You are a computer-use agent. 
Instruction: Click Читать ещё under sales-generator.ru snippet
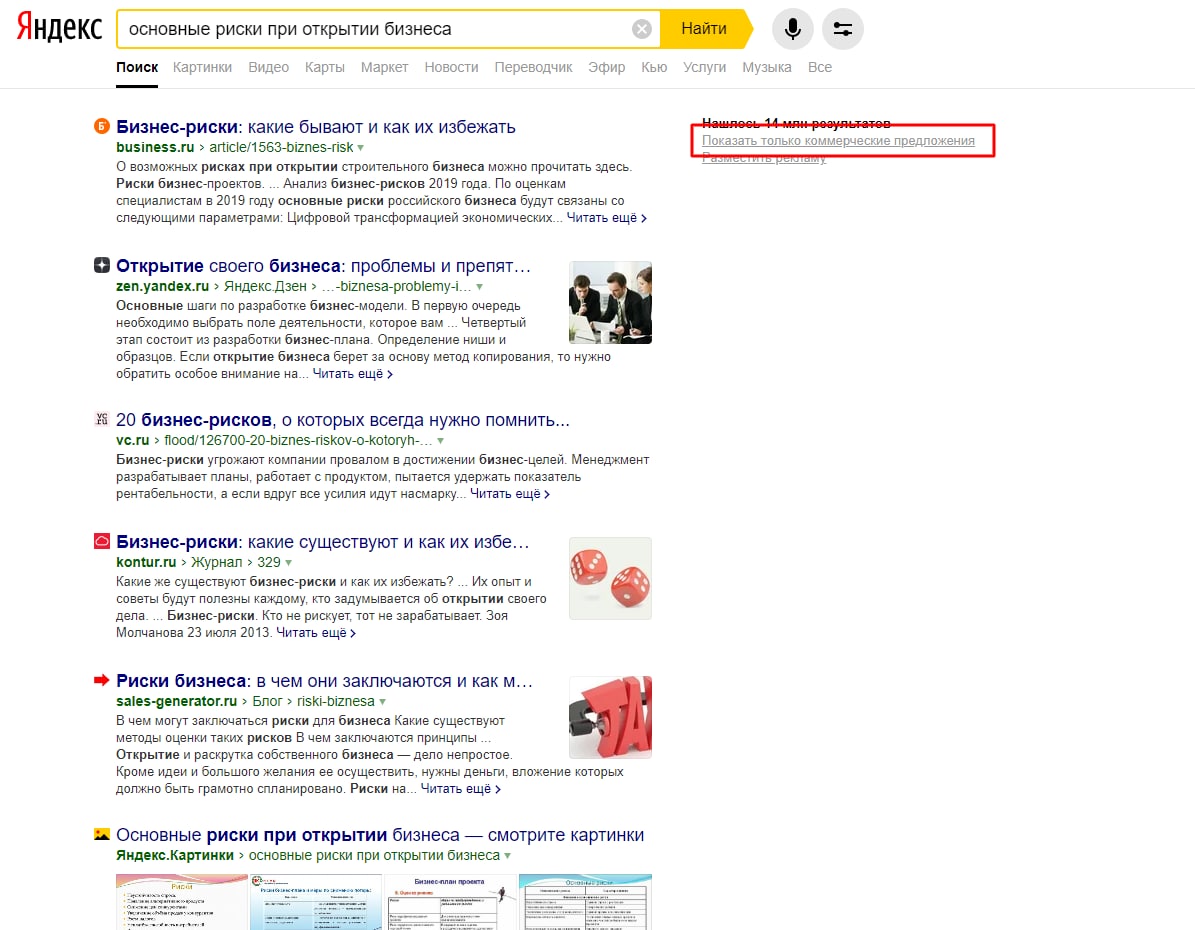coord(461,789)
